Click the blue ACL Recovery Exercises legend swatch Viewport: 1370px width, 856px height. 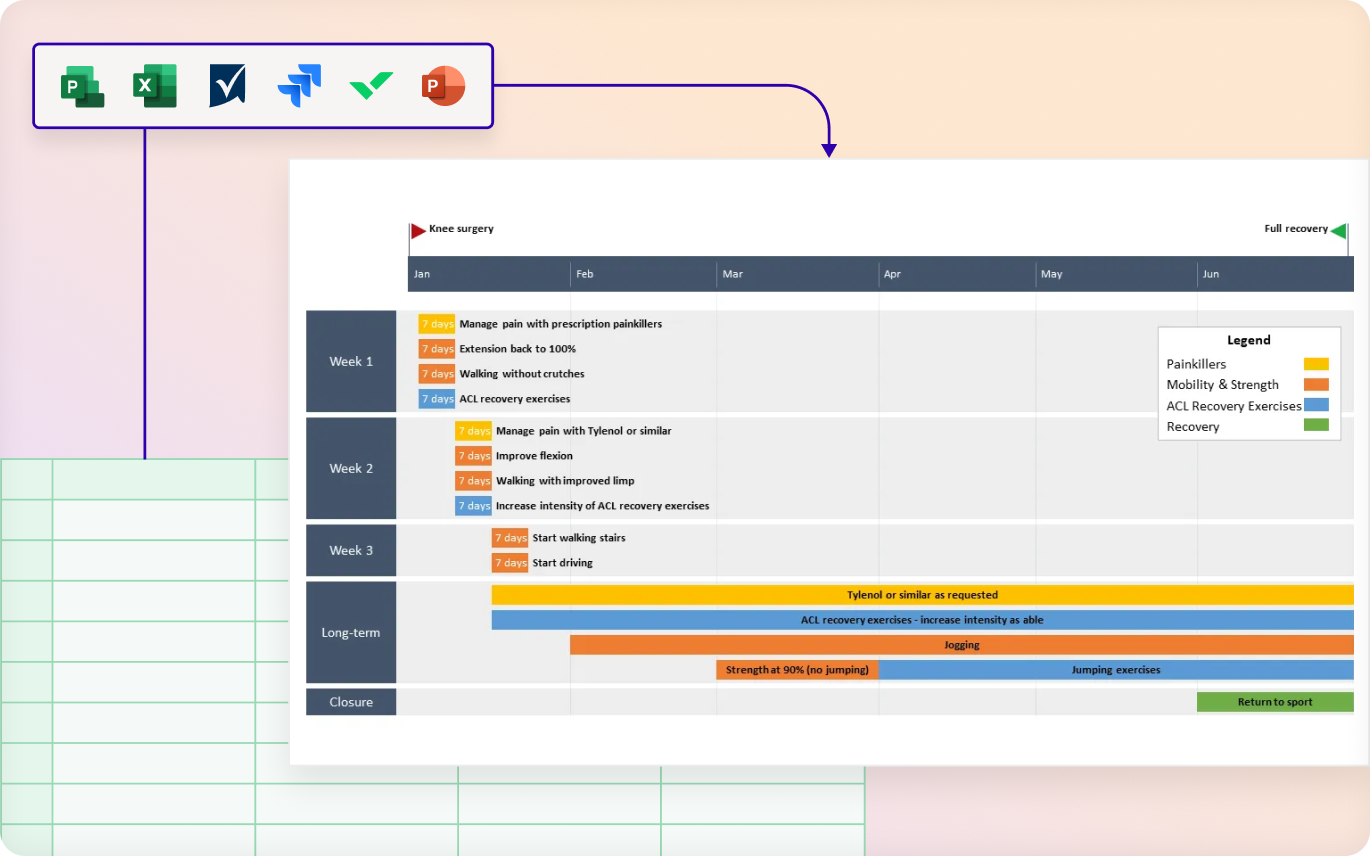1316,405
